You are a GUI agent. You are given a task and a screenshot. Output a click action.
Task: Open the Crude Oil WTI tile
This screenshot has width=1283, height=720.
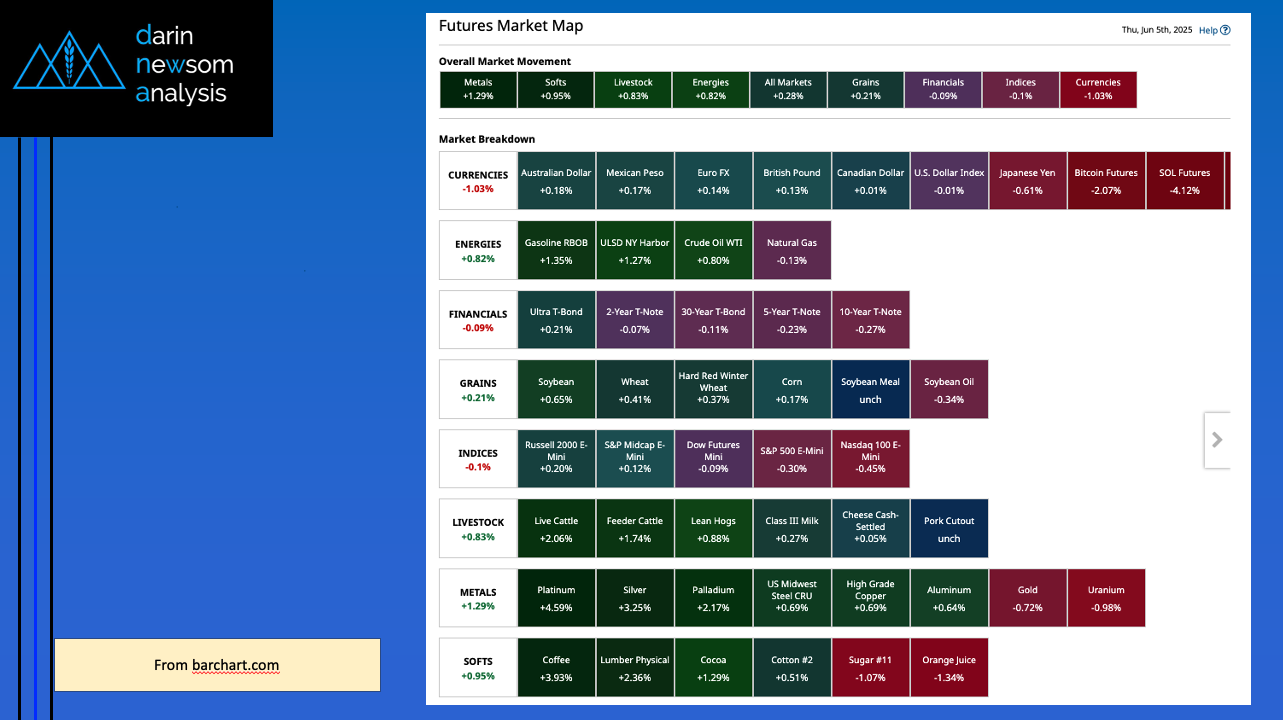pos(712,251)
